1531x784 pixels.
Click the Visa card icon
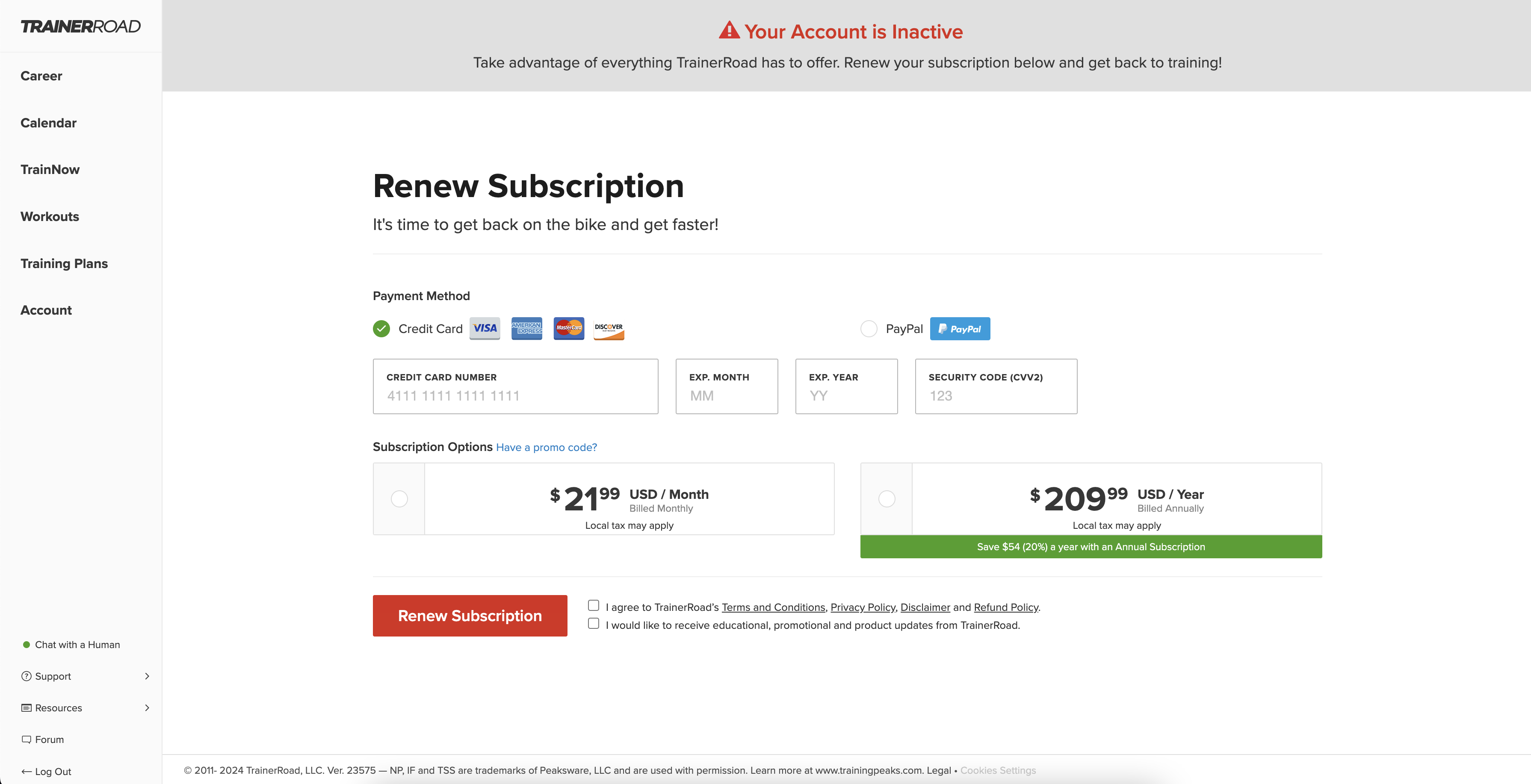pos(485,328)
